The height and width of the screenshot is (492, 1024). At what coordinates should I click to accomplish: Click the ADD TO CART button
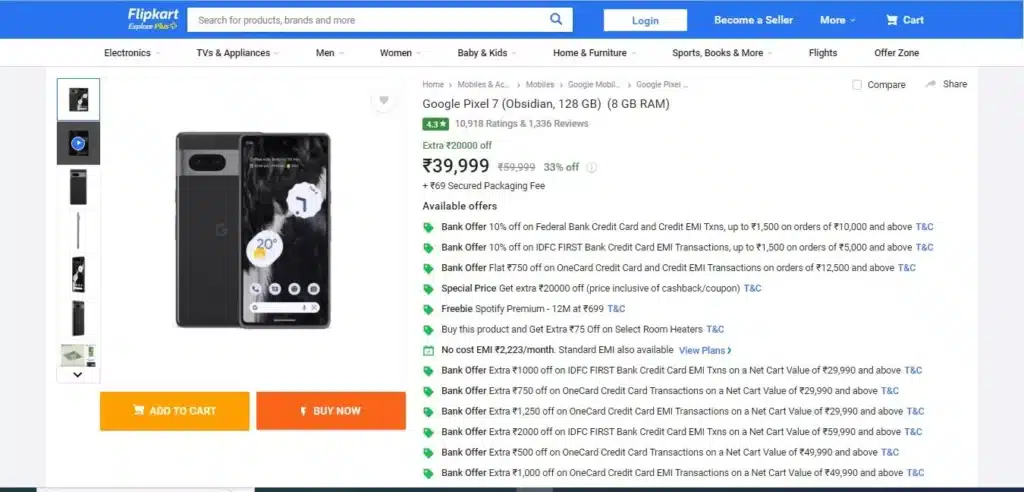pos(174,411)
